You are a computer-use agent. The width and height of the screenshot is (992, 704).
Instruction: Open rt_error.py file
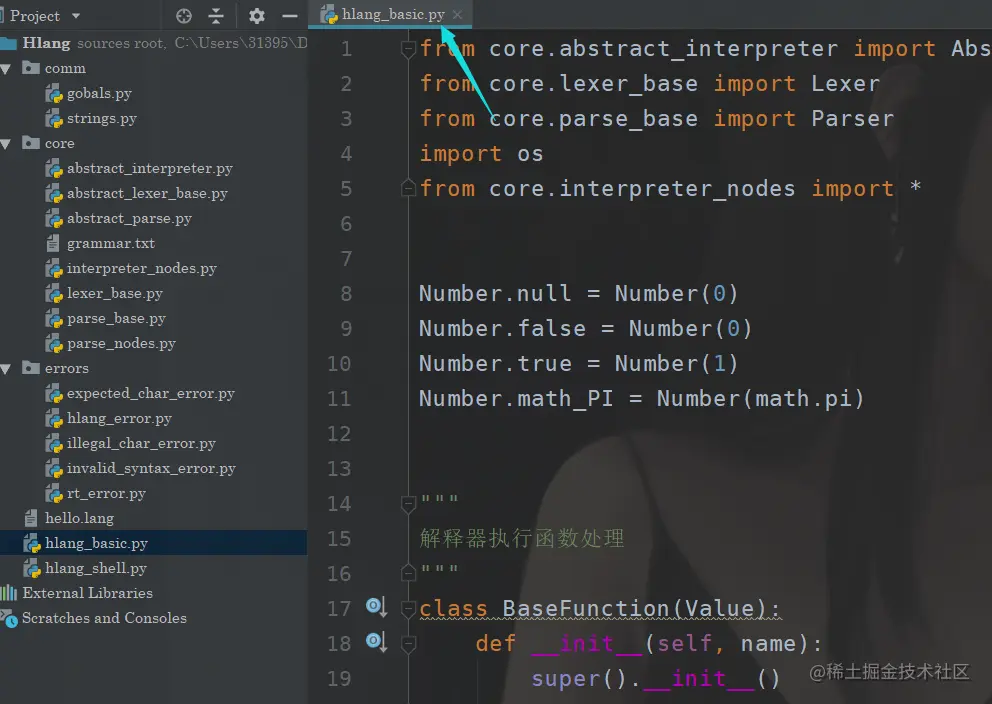coord(106,493)
